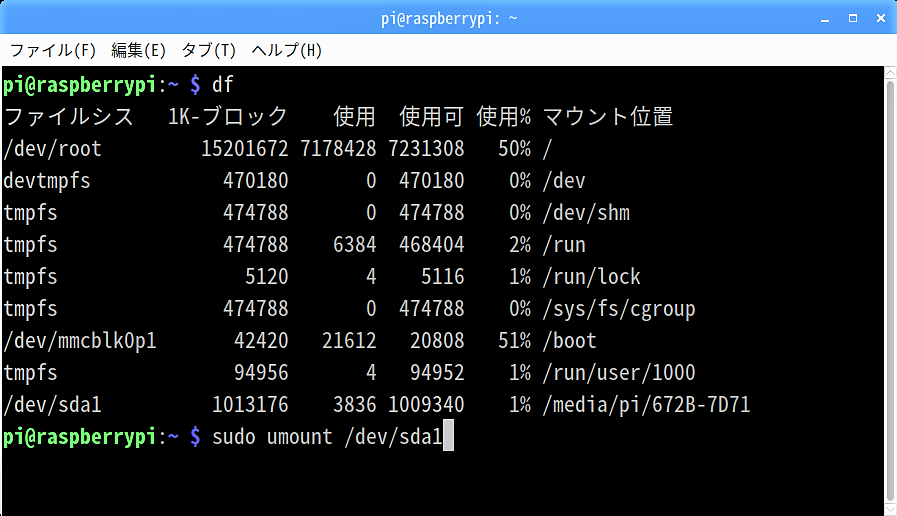Click the /dev mount point for devtmpfs
The height and width of the screenshot is (516, 897).
click(564, 181)
